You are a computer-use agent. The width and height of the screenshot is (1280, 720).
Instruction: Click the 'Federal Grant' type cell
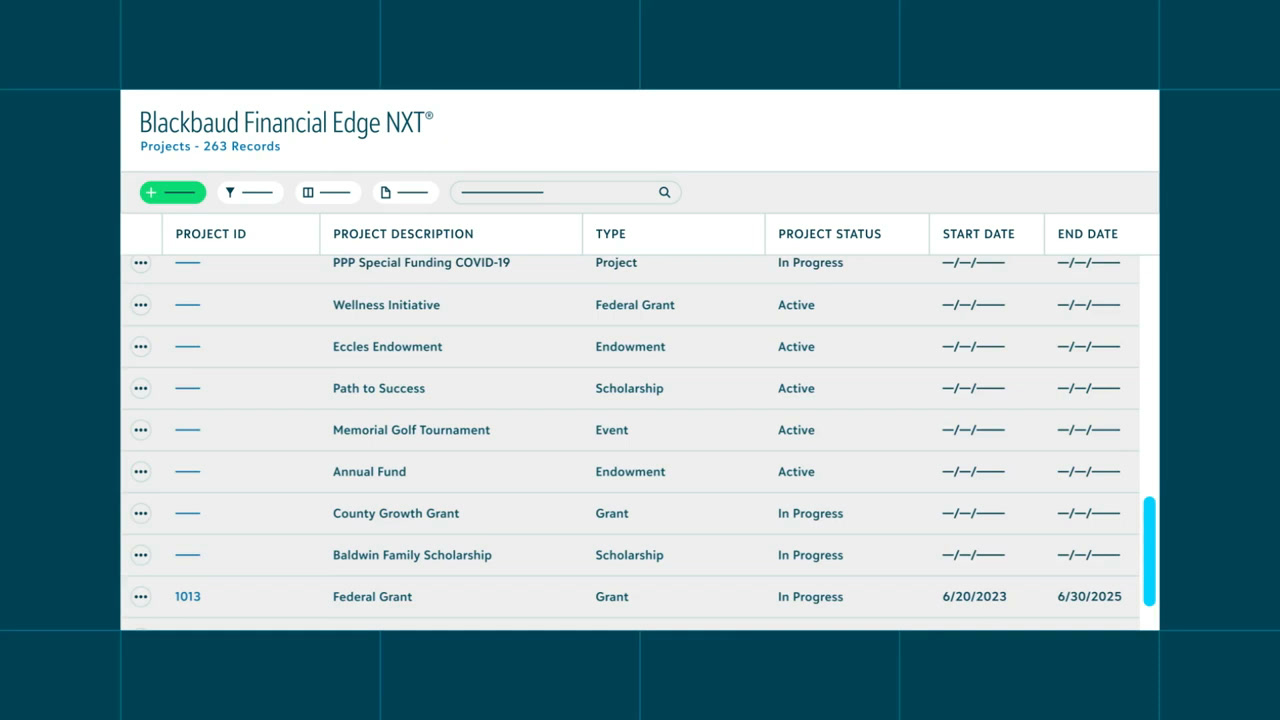[635, 305]
